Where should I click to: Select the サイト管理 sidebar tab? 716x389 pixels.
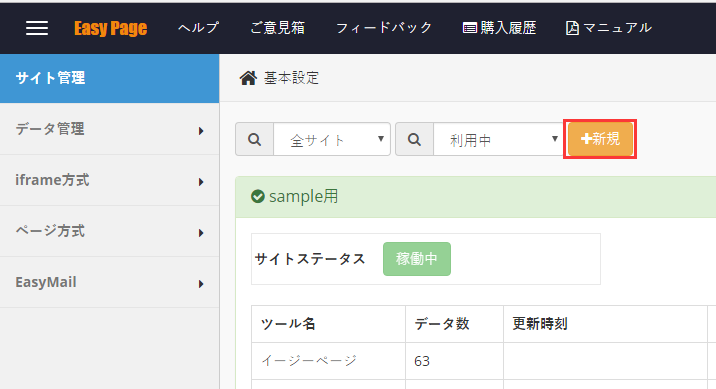pyautogui.click(x=110, y=78)
